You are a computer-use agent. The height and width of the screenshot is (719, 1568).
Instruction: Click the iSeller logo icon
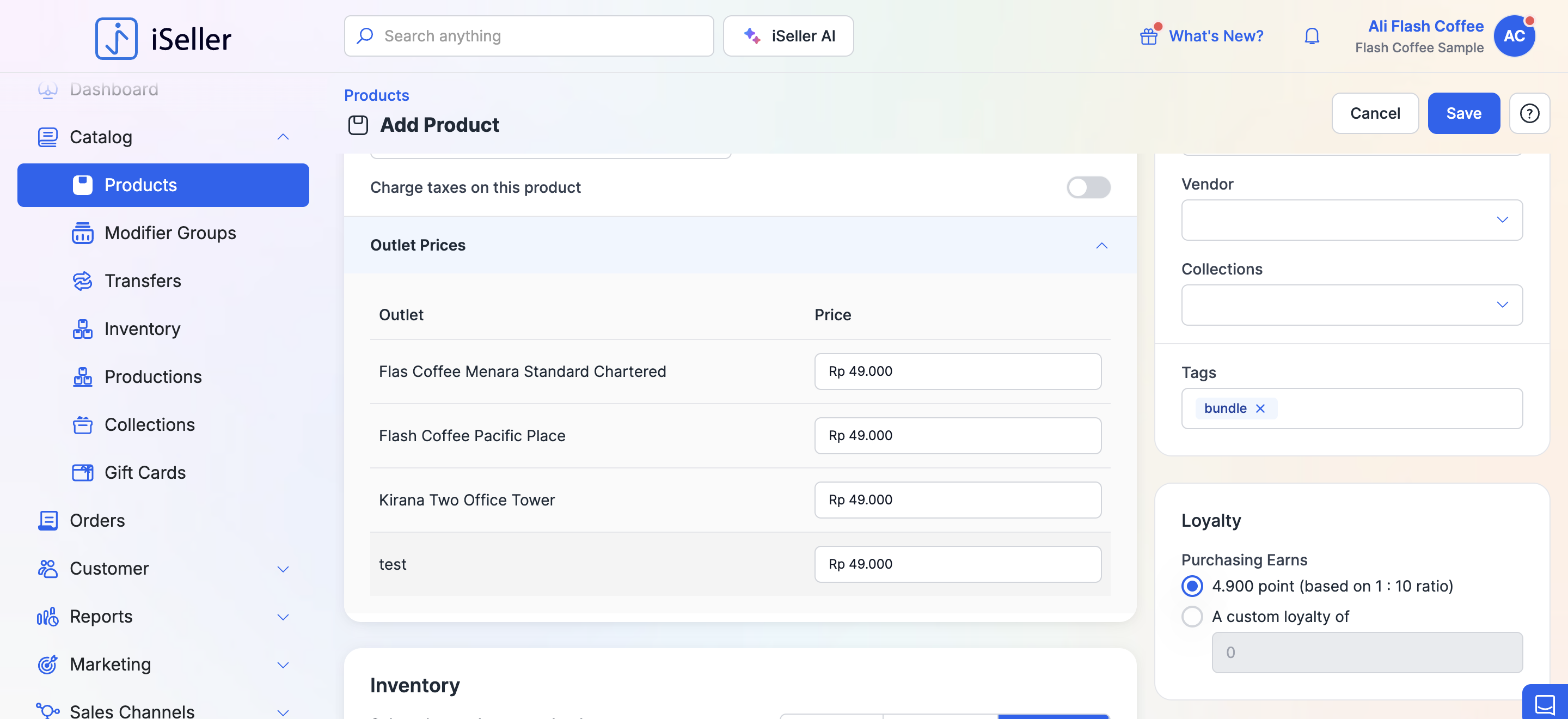tap(117, 38)
